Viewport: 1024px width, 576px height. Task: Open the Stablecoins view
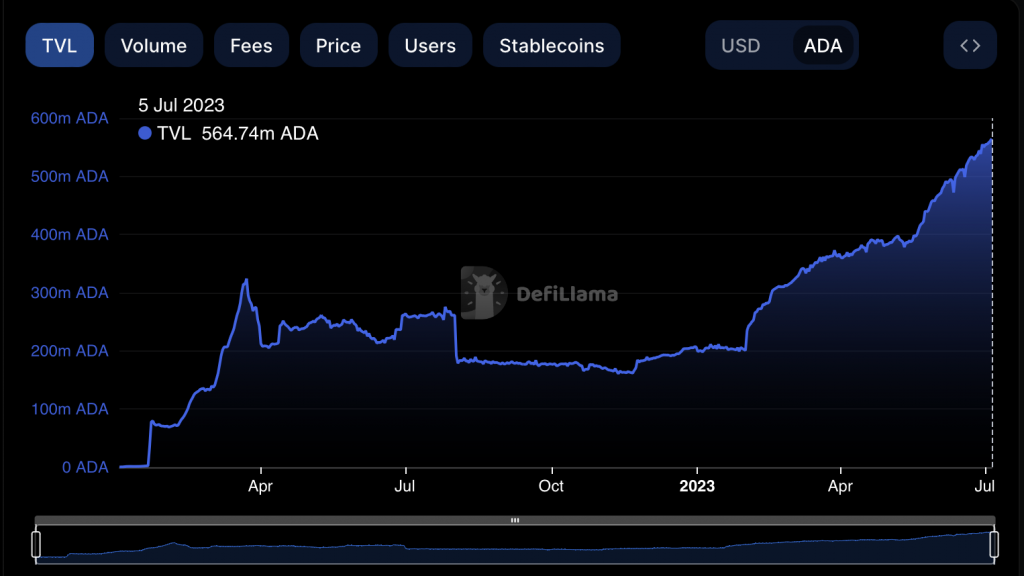(x=551, y=45)
